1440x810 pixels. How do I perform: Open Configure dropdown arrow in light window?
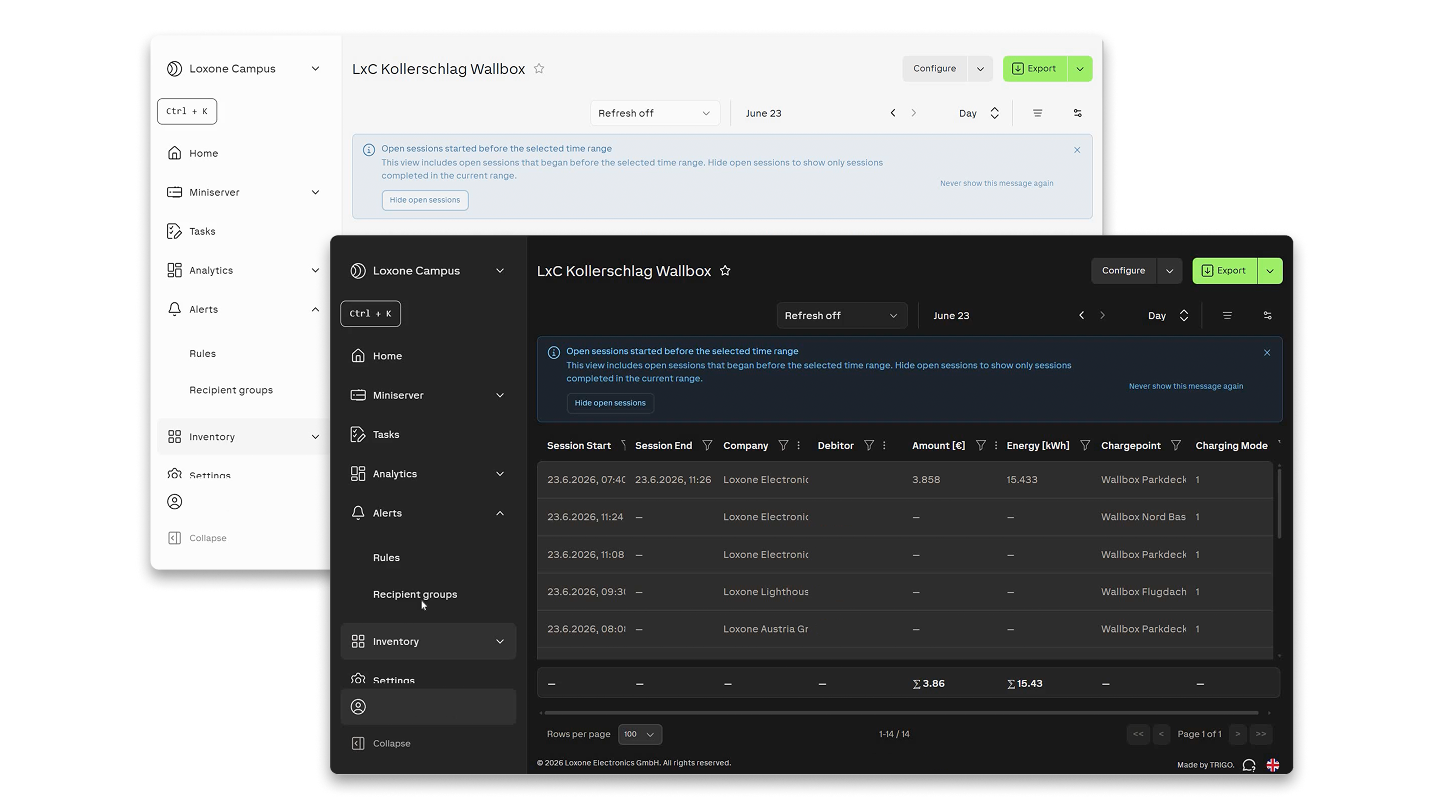click(x=980, y=69)
